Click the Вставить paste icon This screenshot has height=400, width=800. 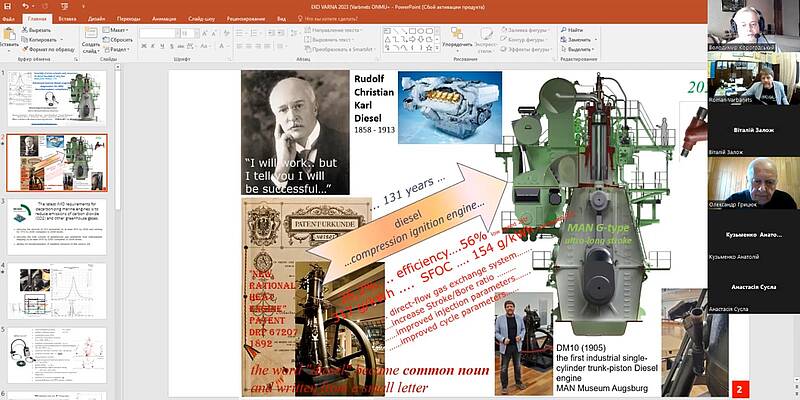9,35
